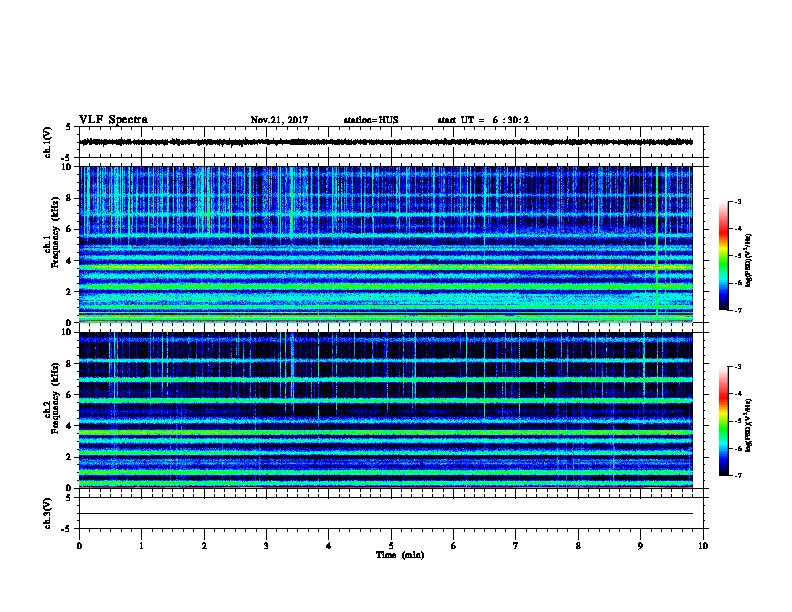This screenshot has width=792, height=612.
Task: Click the "4" tick on ch.2 frequency axis
Action: (x=70, y=426)
